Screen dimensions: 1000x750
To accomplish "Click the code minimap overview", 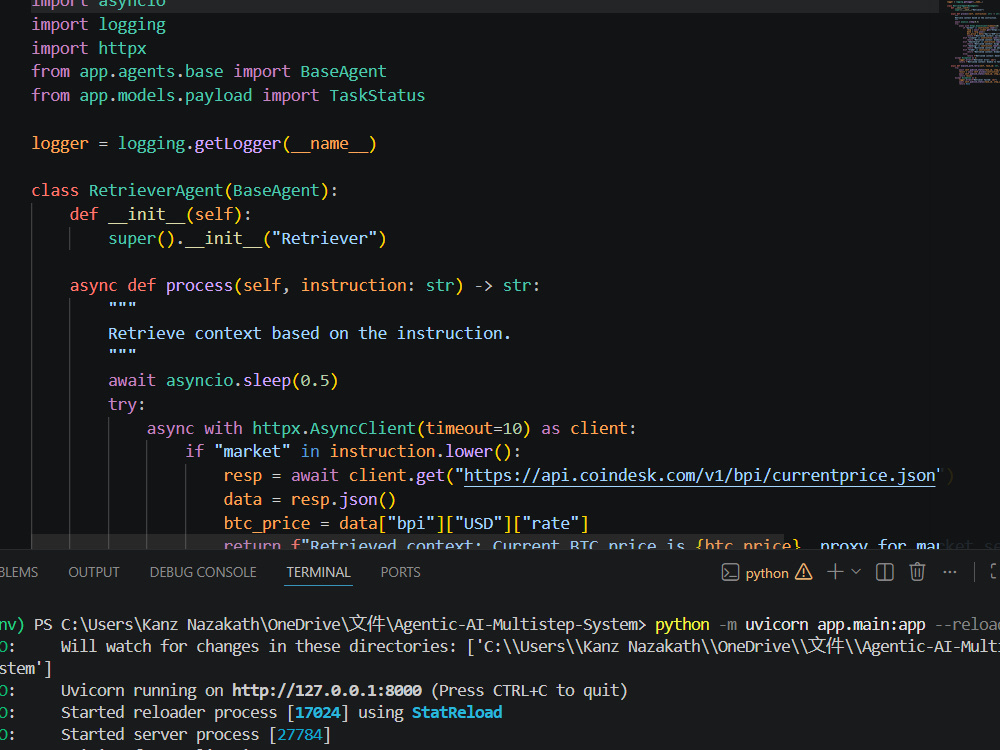I will point(973,43).
